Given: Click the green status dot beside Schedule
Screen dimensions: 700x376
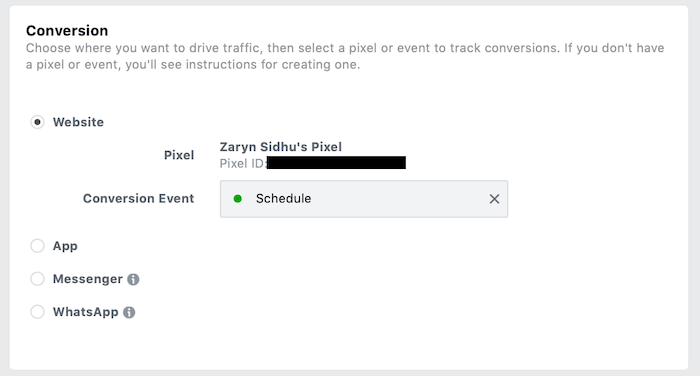Looking at the screenshot, I should click(x=238, y=199).
